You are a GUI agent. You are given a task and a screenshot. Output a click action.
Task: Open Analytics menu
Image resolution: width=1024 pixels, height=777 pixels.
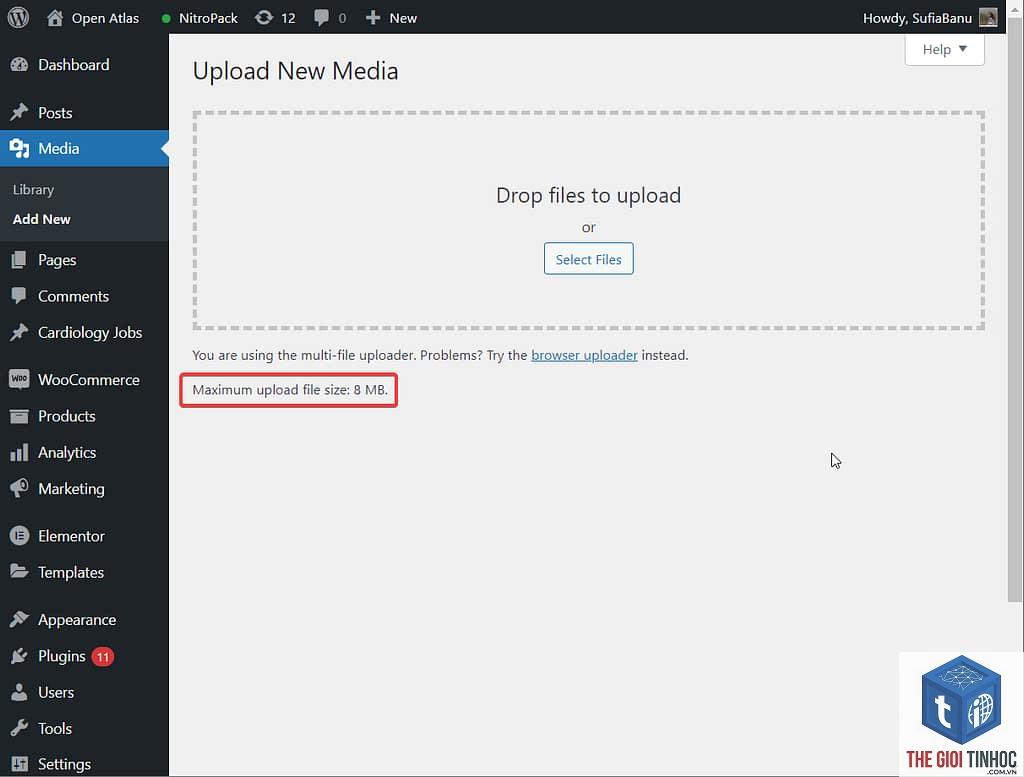tap(67, 452)
